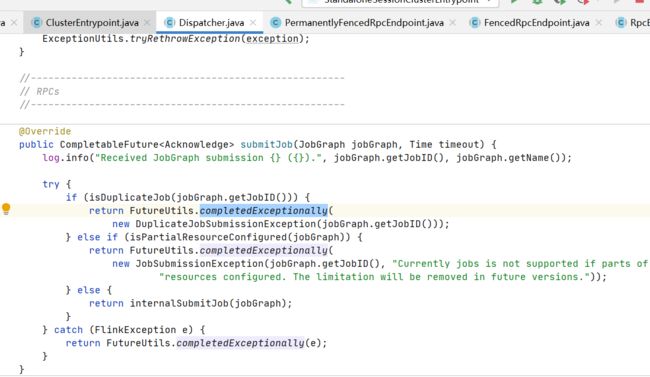
Task: Click DuplicateJobSubmissionException in the code
Action: [226, 224]
